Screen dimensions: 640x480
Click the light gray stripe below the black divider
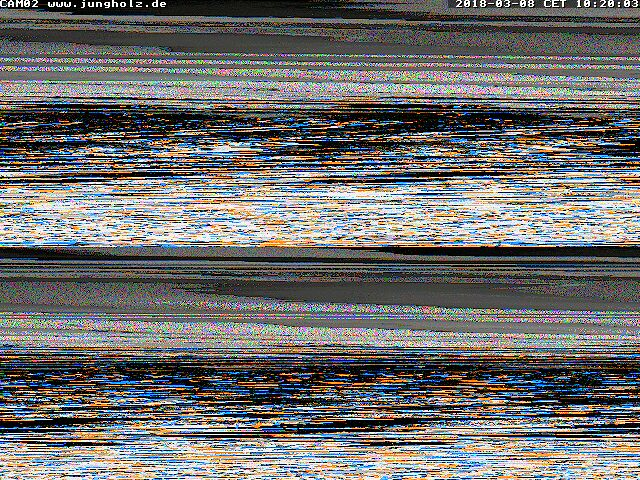(320, 266)
